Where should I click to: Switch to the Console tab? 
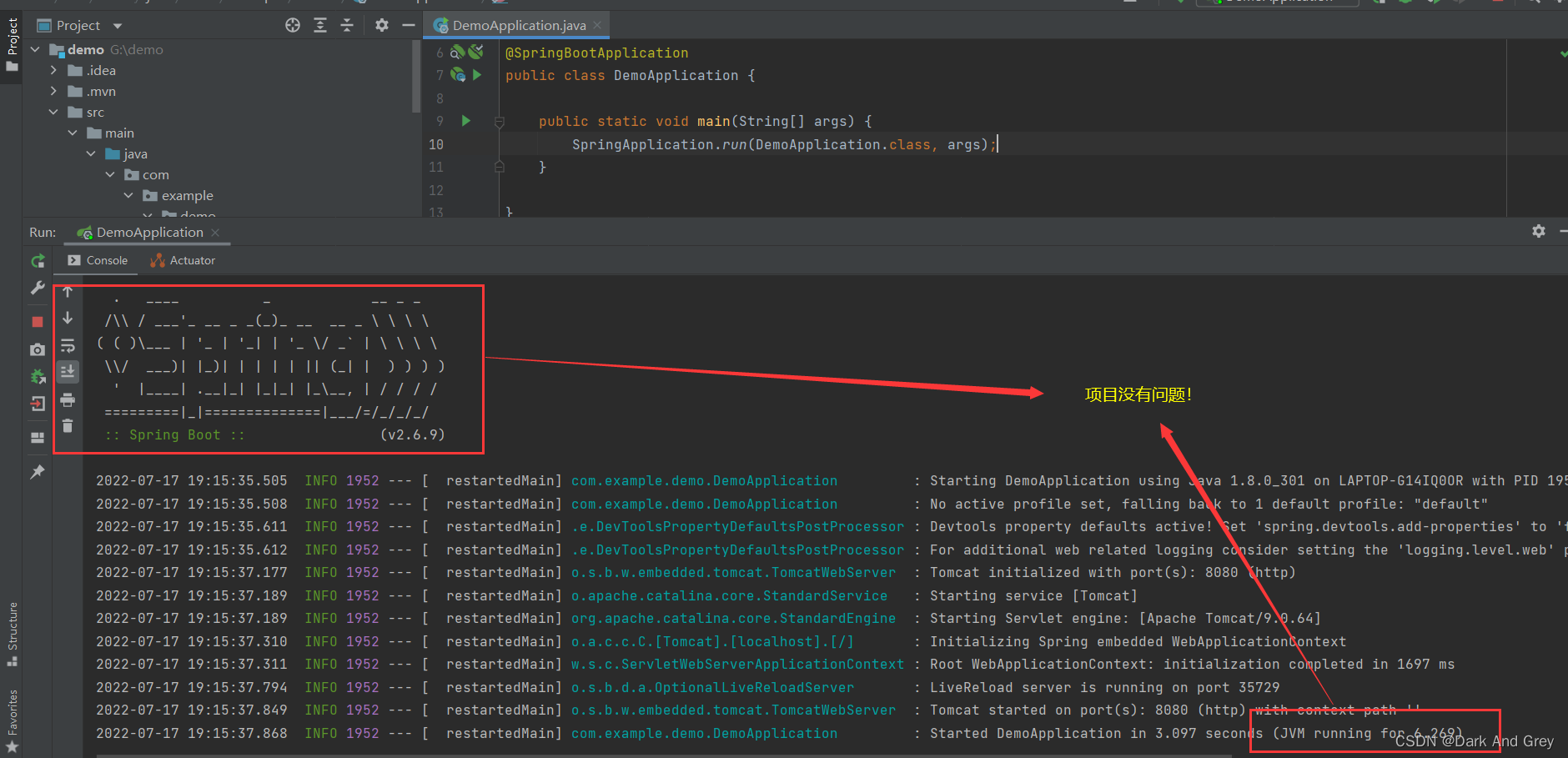[x=98, y=260]
